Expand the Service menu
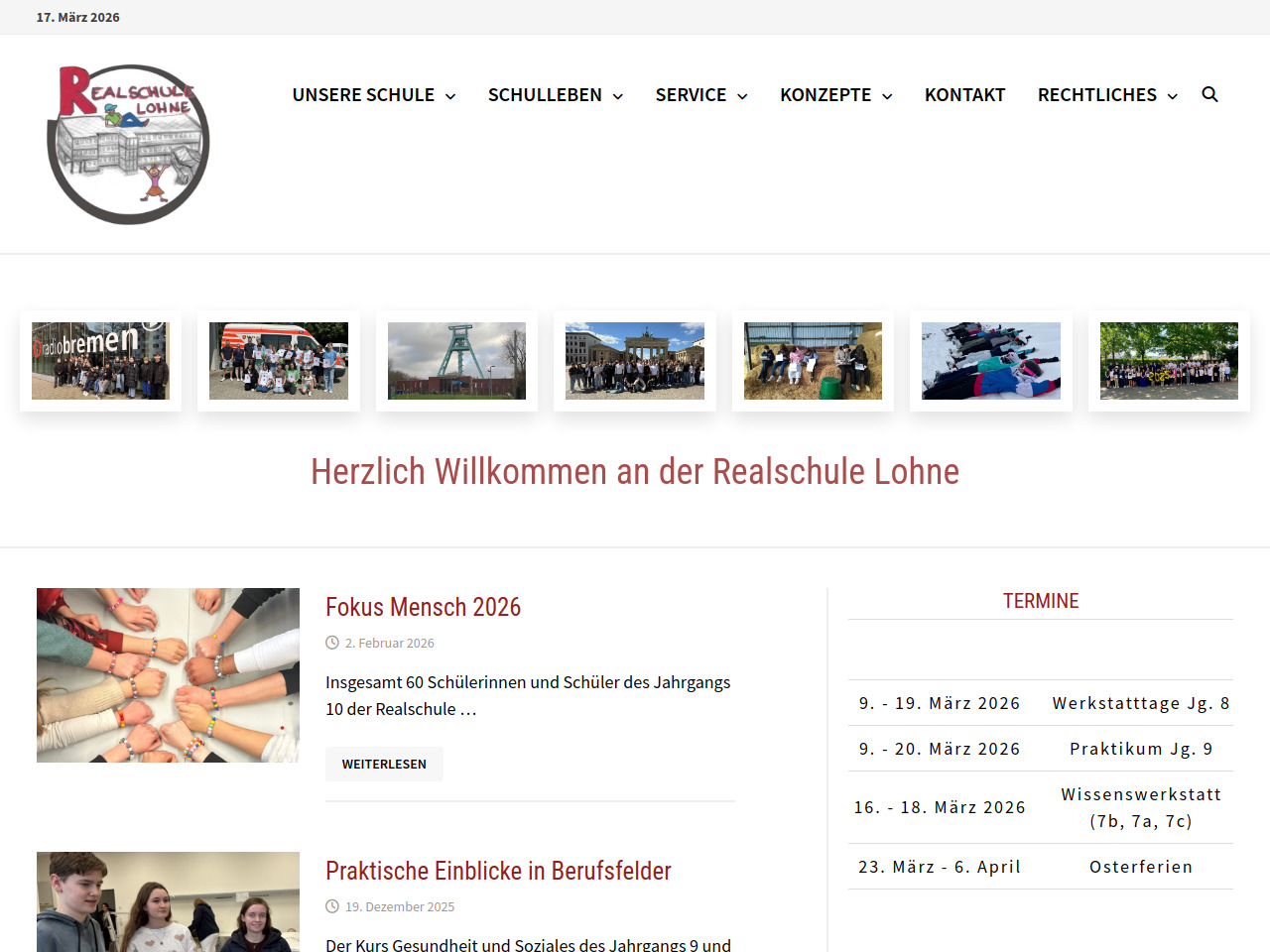The height and width of the screenshot is (952, 1270). click(x=700, y=95)
